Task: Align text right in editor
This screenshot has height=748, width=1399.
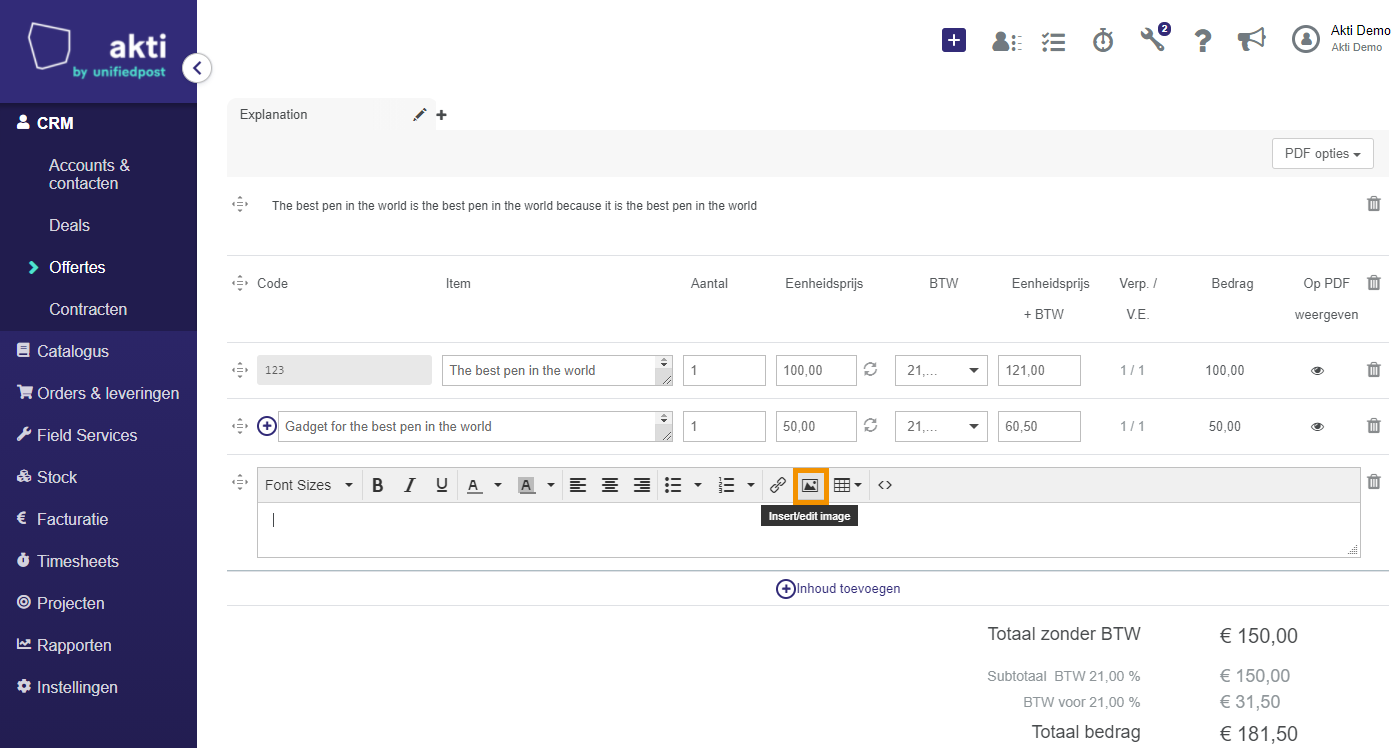Action: 642,485
